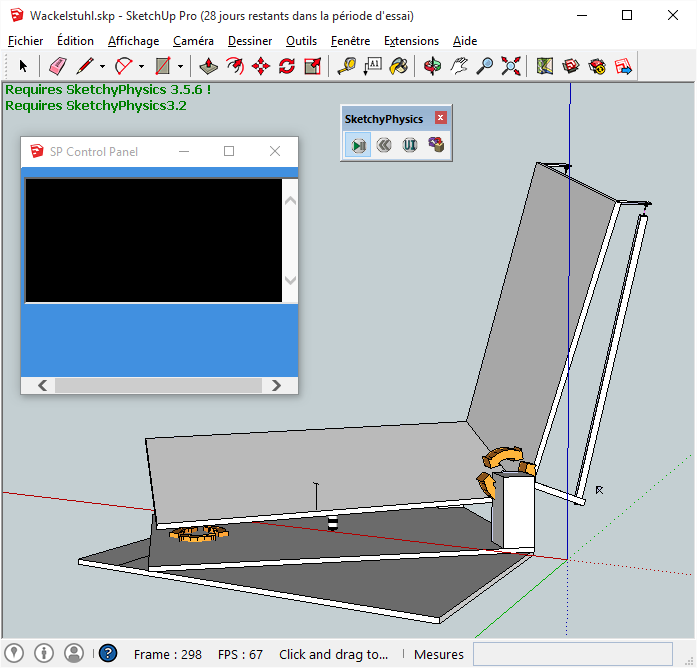Screen dimensions: 697x668
Task: Open the Aide menu
Action: click(x=465, y=41)
